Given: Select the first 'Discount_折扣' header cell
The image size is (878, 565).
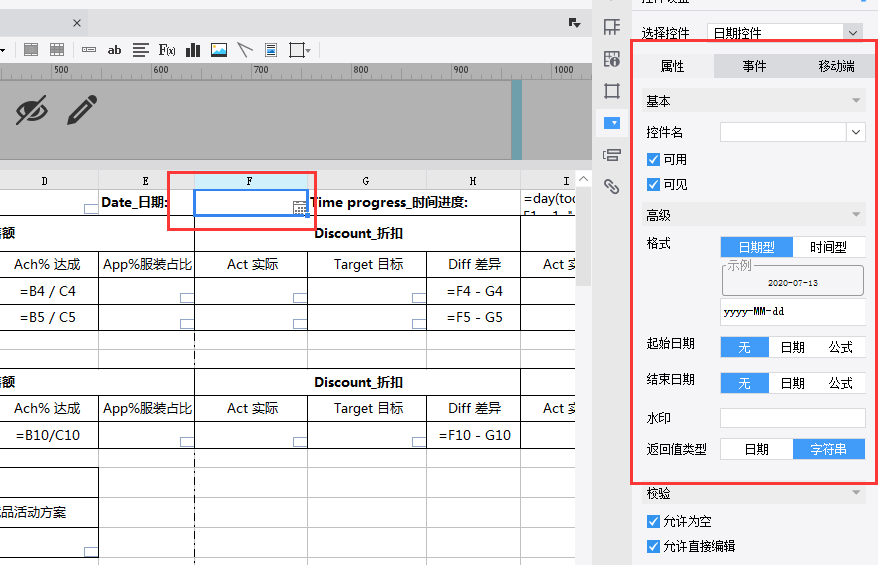Looking at the screenshot, I should (357, 234).
